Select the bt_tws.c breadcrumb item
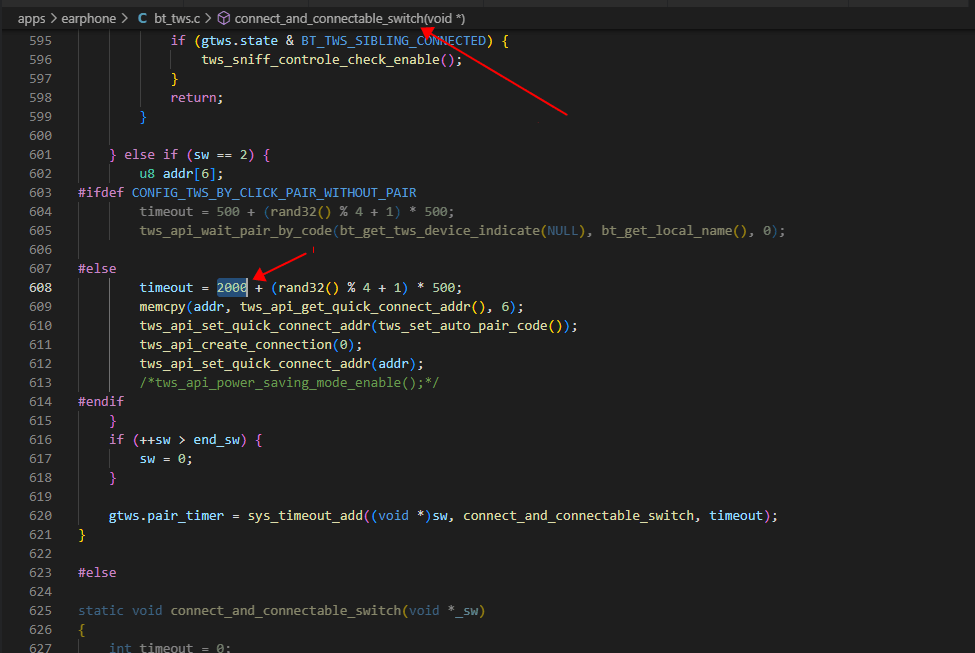Image resolution: width=975 pixels, height=653 pixels. [177, 19]
